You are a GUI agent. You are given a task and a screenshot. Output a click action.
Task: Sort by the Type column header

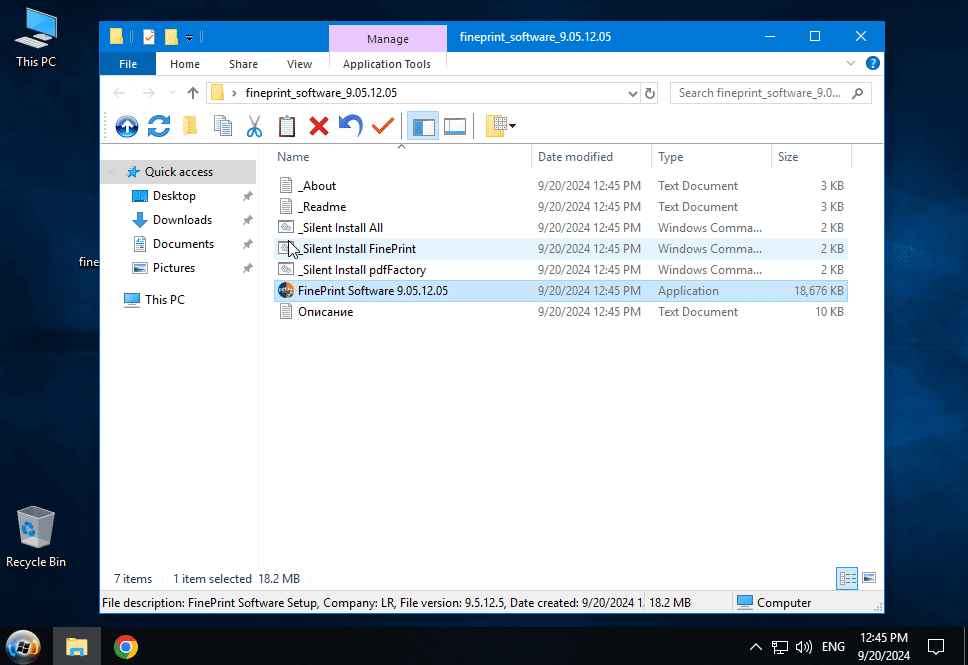point(711,157)
